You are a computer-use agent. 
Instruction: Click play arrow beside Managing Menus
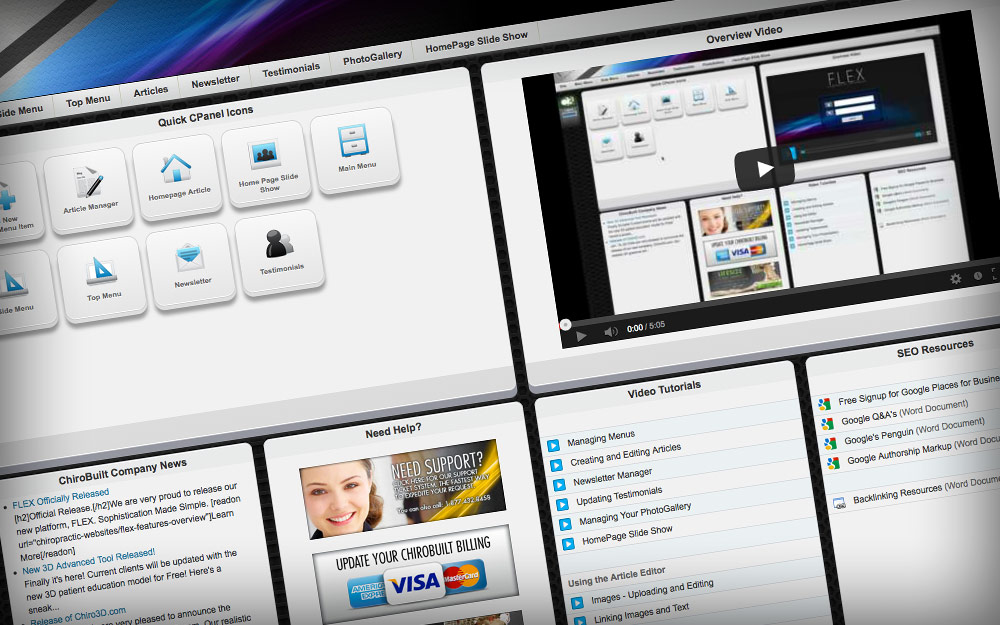[553, 445]
